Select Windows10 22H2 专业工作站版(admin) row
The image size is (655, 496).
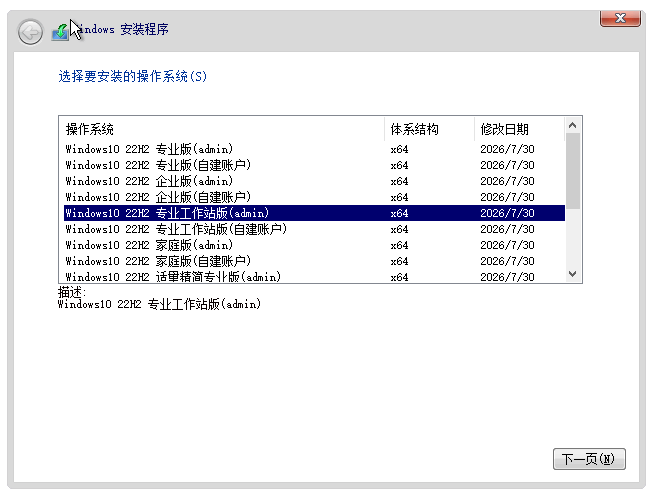point(314,213)
